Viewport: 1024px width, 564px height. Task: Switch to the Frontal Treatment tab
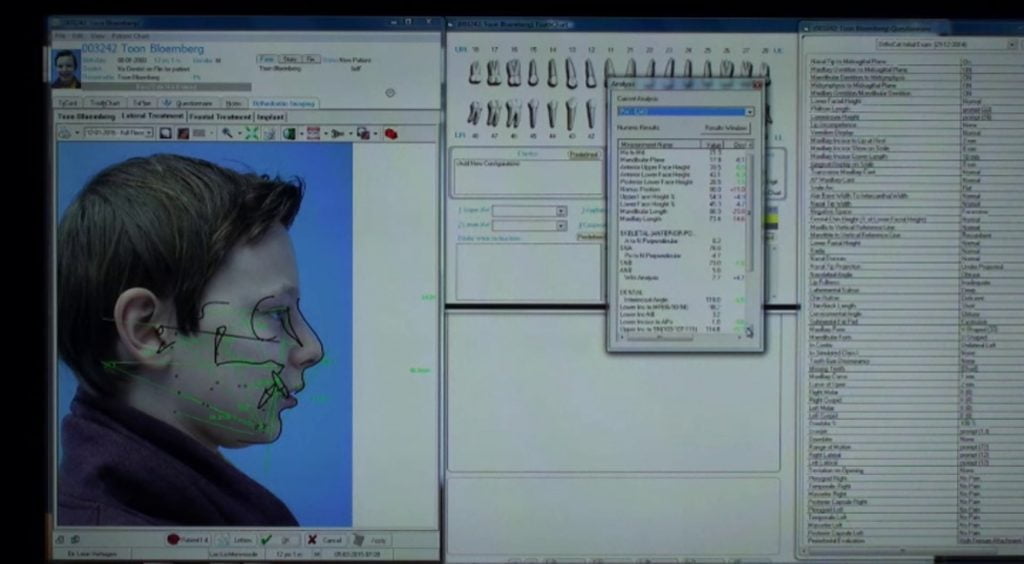219,117
